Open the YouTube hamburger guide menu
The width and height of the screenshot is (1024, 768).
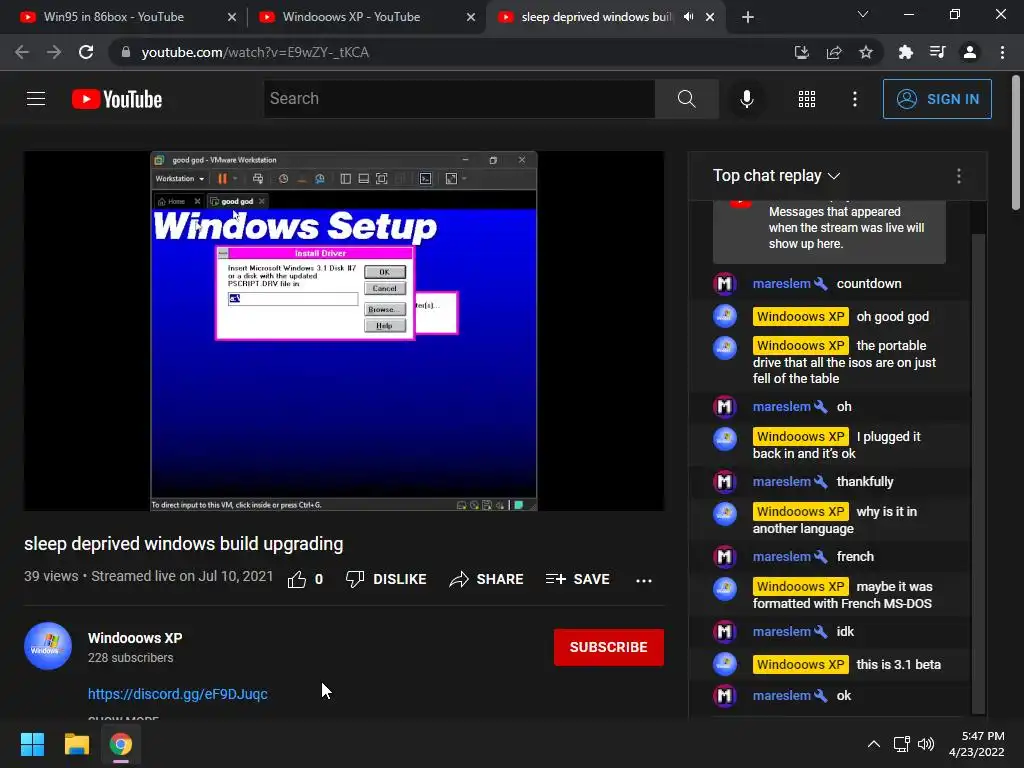point(36,99)
